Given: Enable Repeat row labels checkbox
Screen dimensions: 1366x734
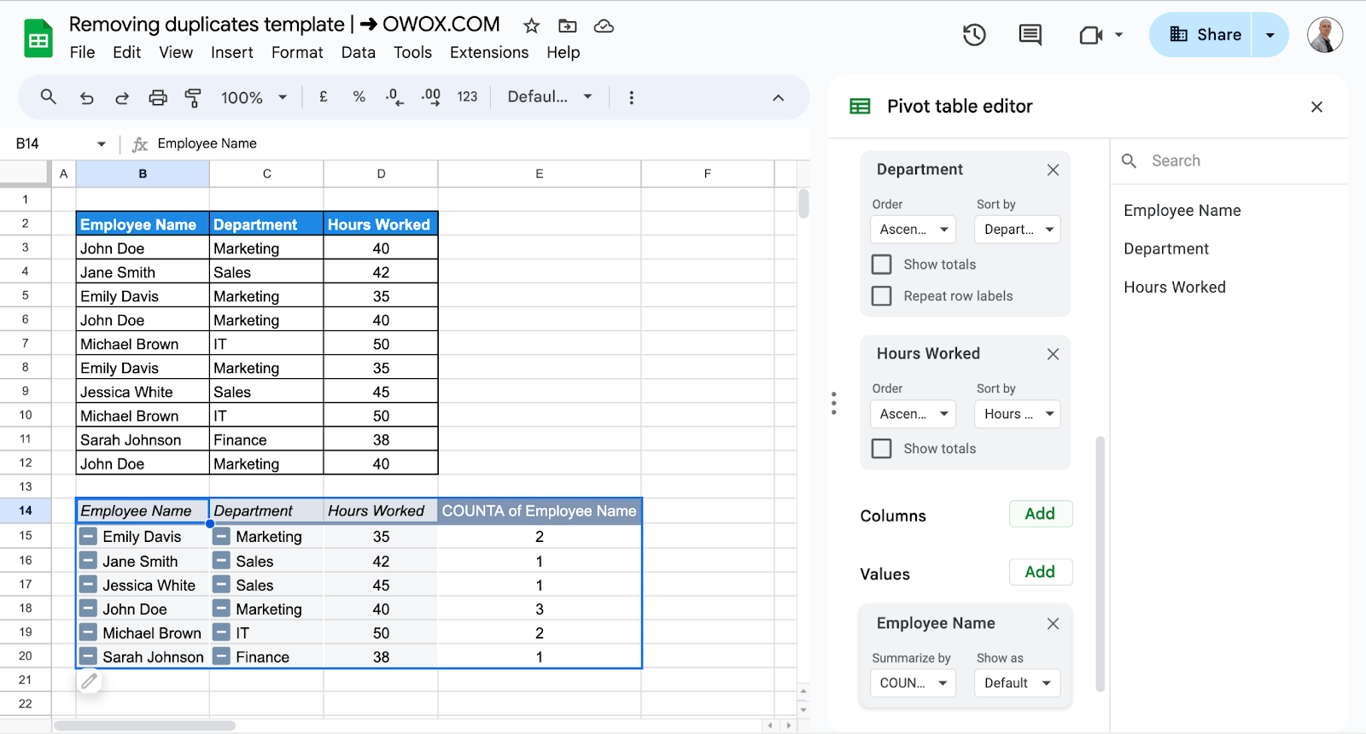Looking at the screenshot, I should (881, 296).
